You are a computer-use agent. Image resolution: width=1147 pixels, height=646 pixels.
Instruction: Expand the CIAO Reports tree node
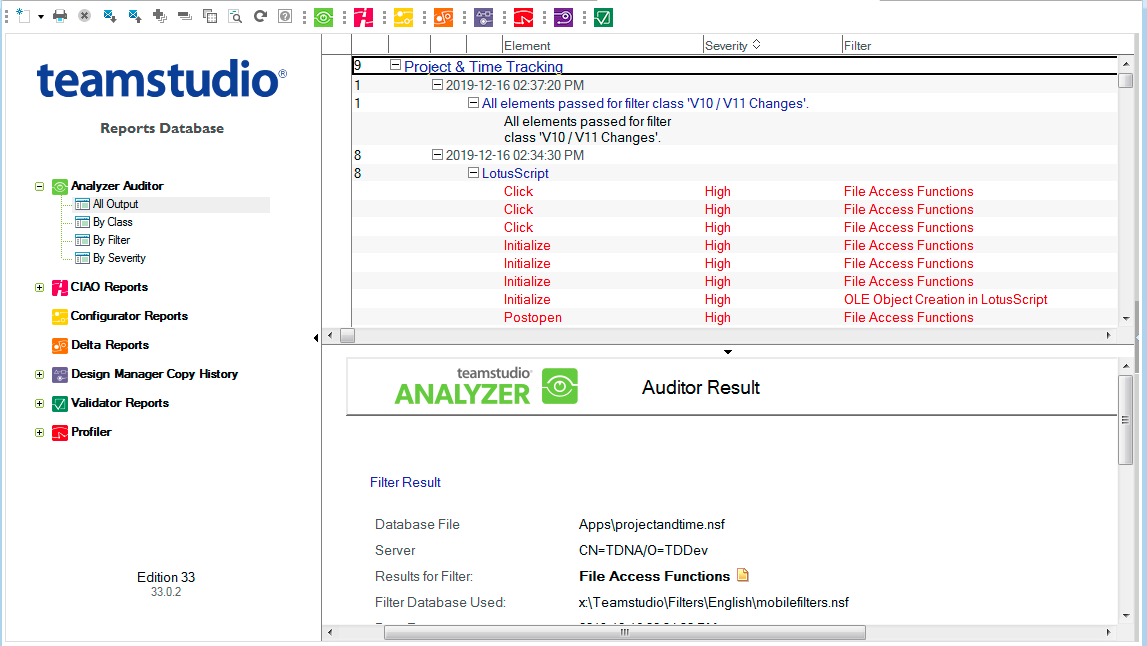[40, 288]
